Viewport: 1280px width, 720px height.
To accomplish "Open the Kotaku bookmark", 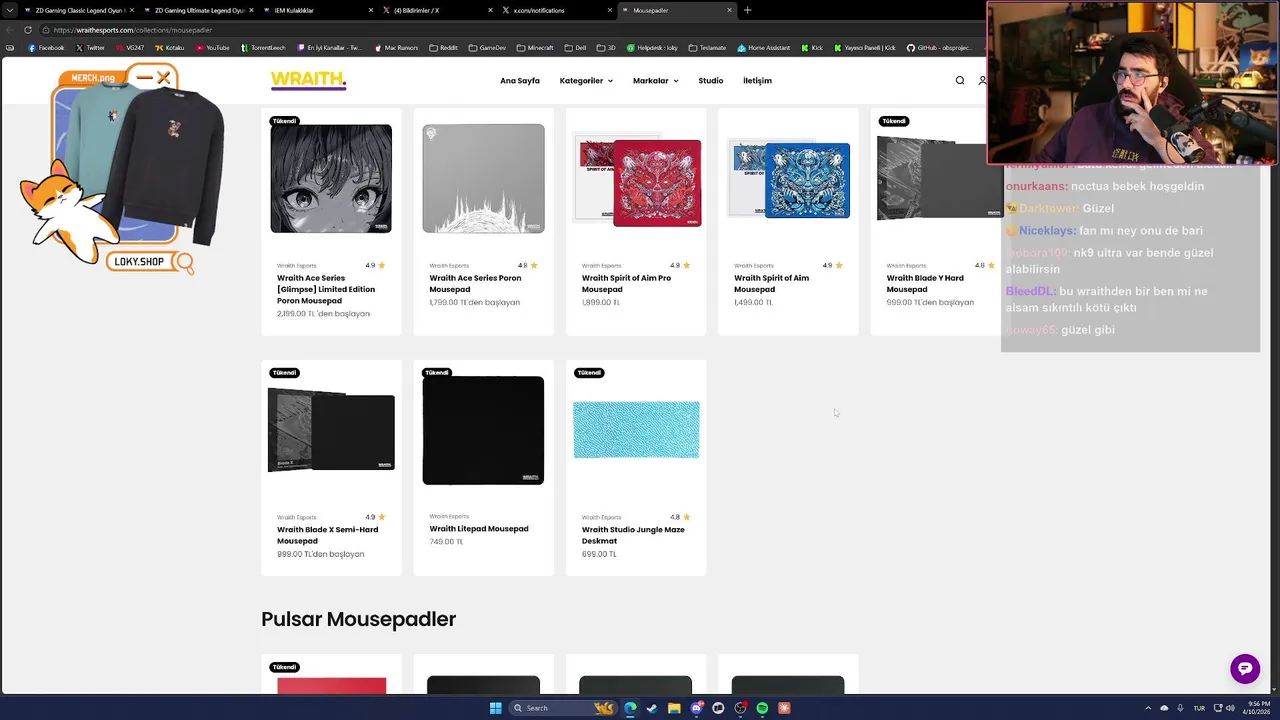I will tap(170, 48).
